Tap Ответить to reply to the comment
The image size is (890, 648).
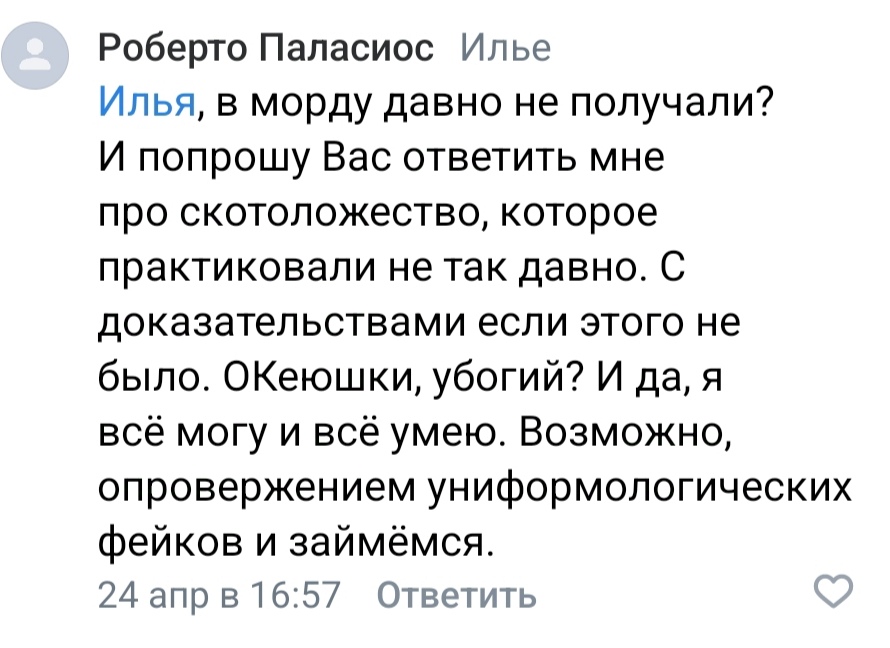tap(457, 595)
